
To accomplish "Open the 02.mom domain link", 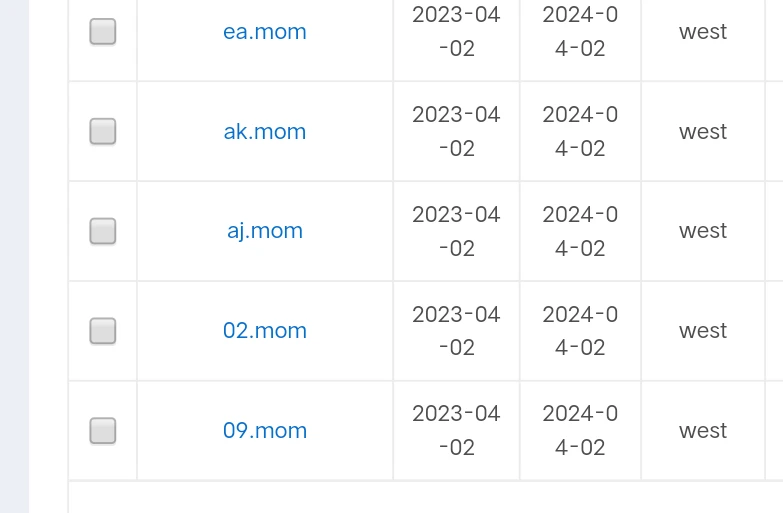I will tap(265, 331).
